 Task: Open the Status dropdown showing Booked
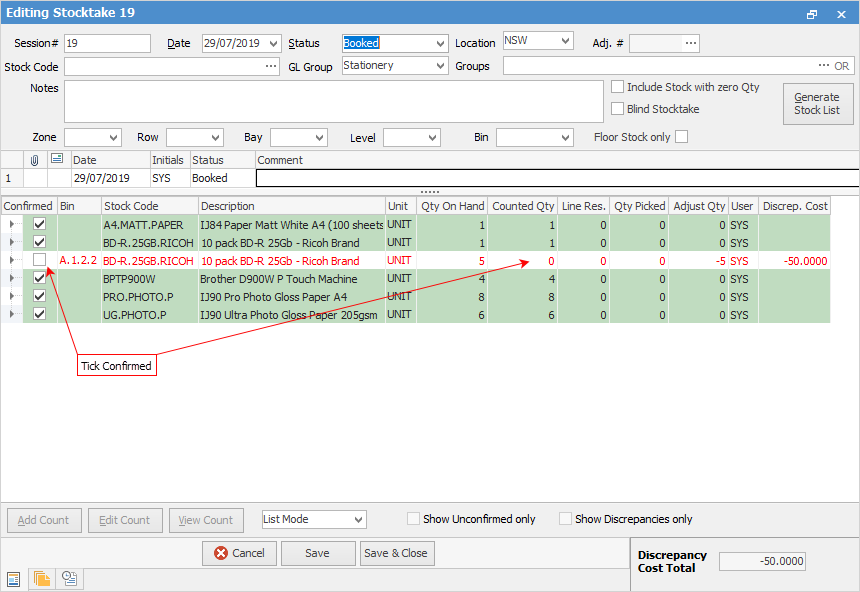coord(441,44)
